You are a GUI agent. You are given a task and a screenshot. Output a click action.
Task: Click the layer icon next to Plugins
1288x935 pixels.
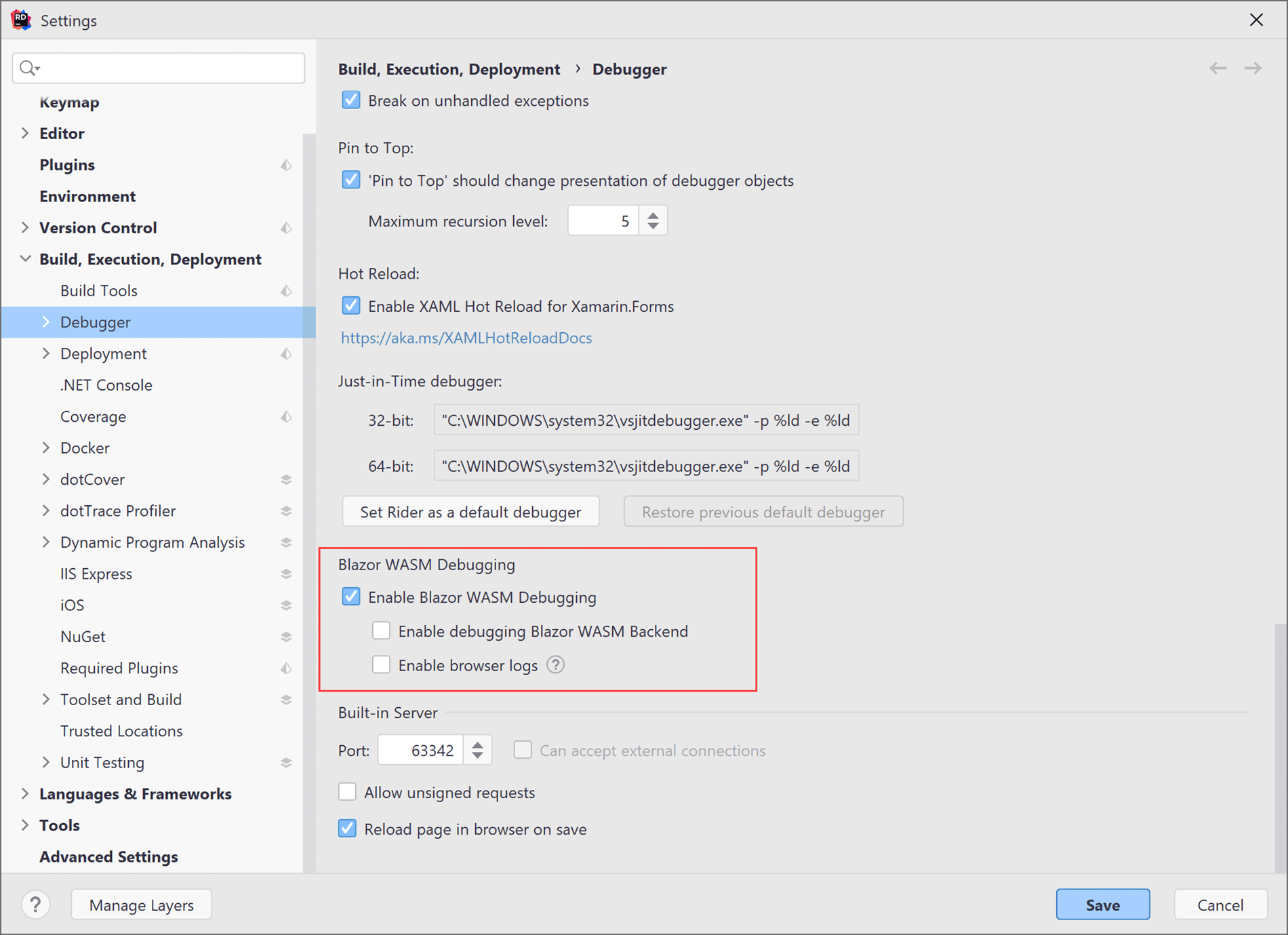[287, 165]
